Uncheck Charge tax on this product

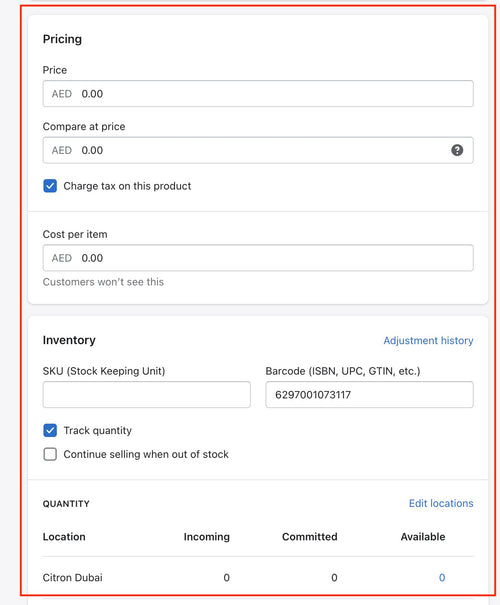pos(50,186)
